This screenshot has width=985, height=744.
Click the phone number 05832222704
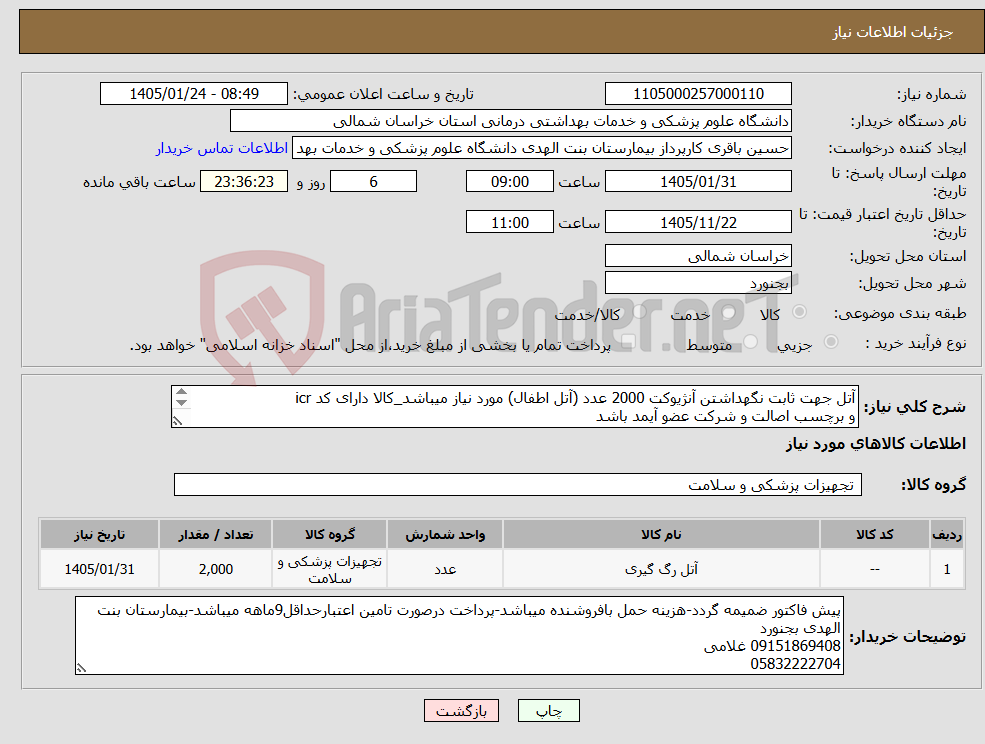(795, 664)
